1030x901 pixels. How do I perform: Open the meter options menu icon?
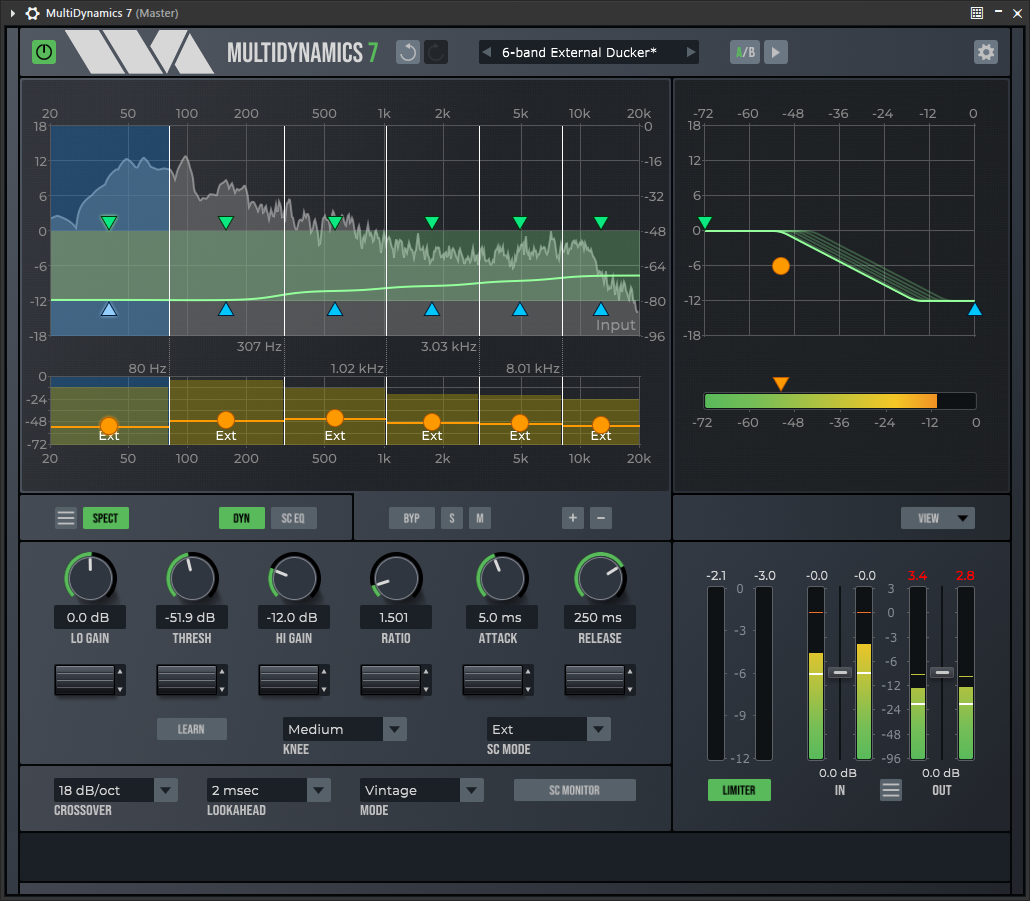(x=891, y=790)
